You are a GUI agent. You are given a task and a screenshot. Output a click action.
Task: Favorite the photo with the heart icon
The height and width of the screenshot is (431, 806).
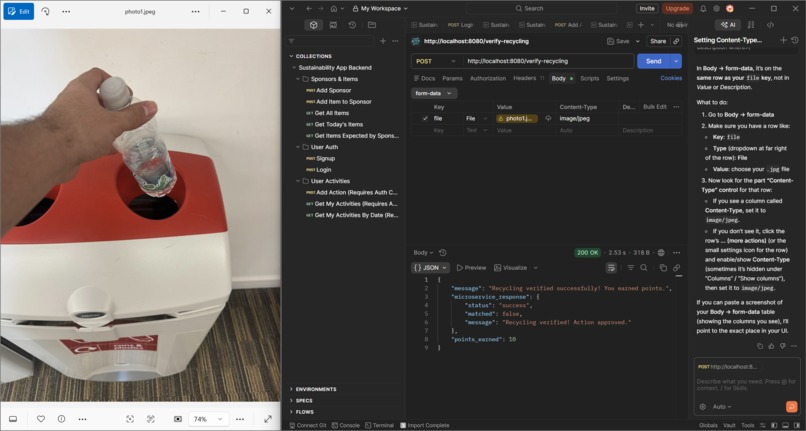41,419
